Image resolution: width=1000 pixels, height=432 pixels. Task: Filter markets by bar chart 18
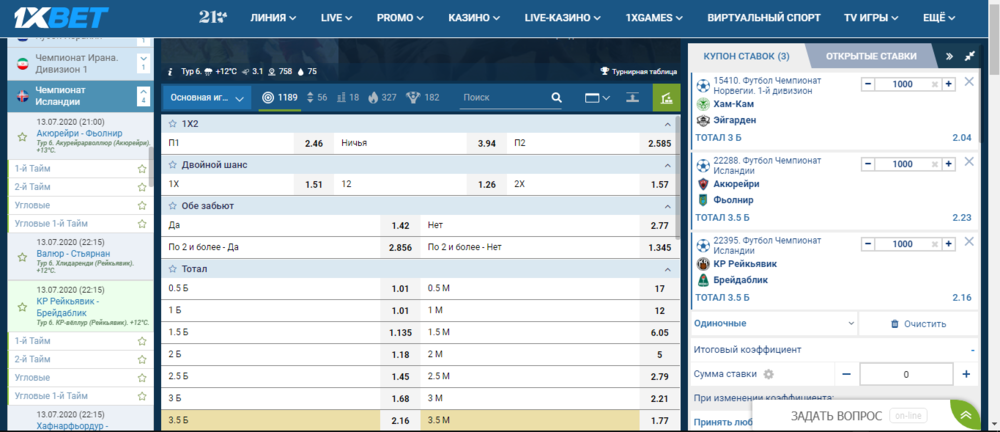[348, 98]
